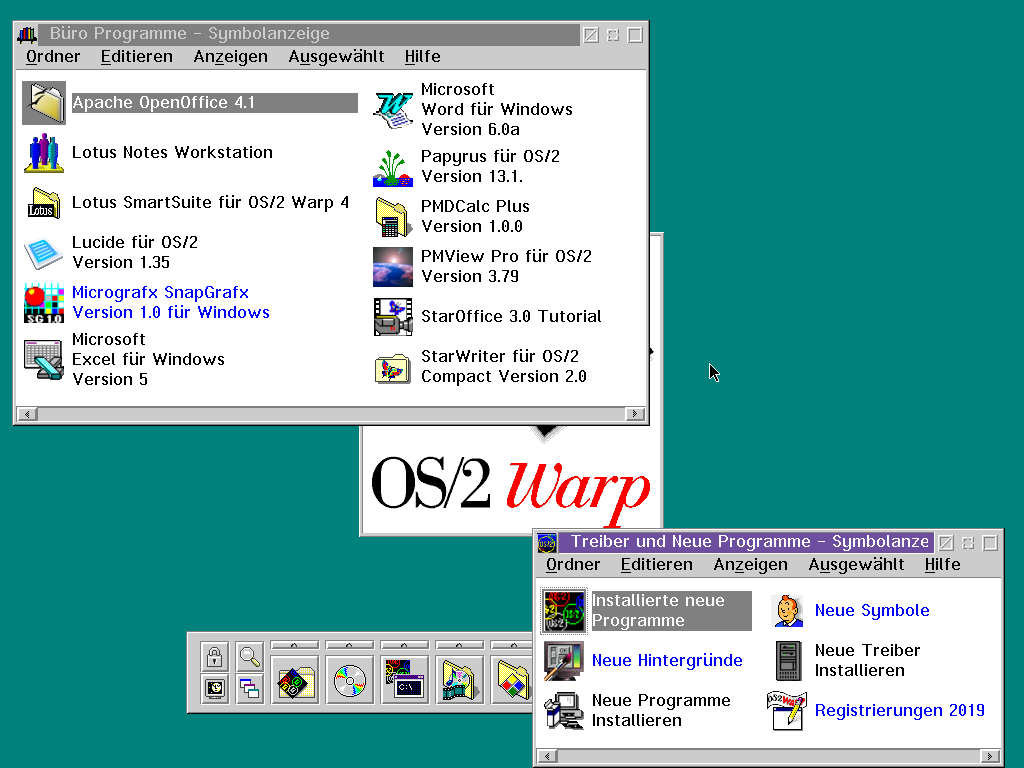This screenshot has width=1024, height=768.
Task: Select Microsoft Word für Windows icon
Action: 392,110
